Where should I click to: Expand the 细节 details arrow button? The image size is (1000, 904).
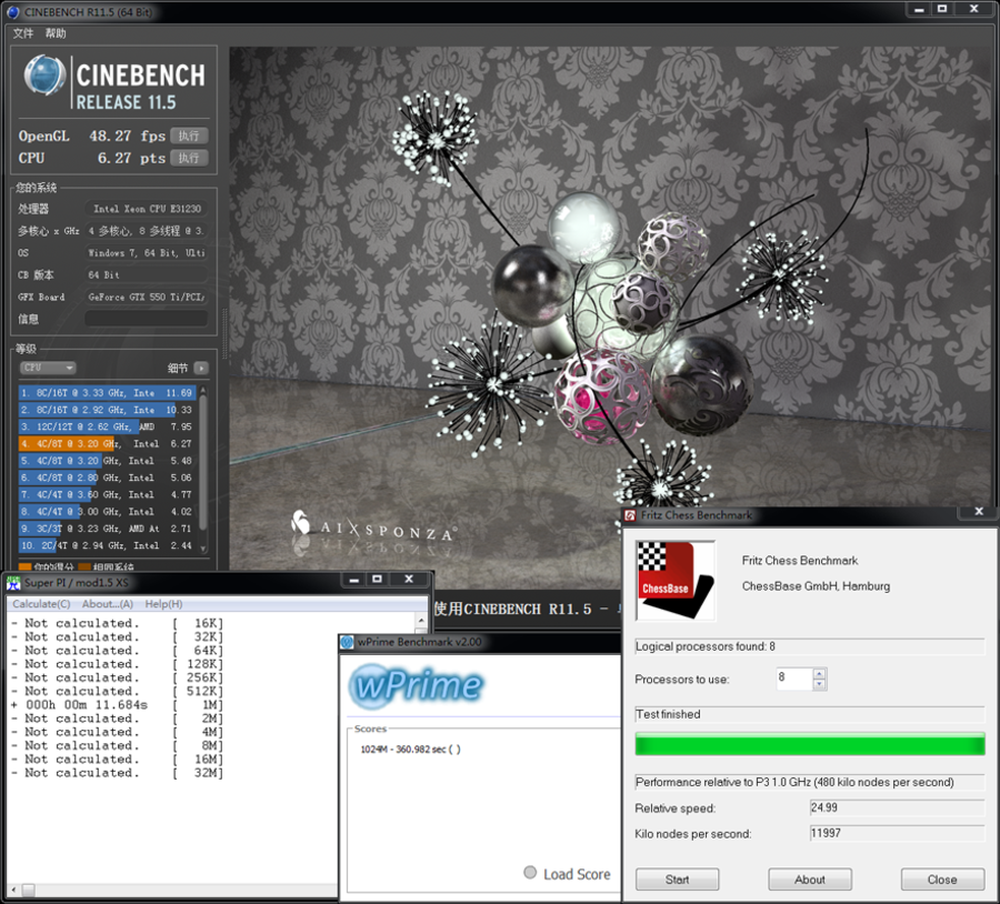point(201,368)
